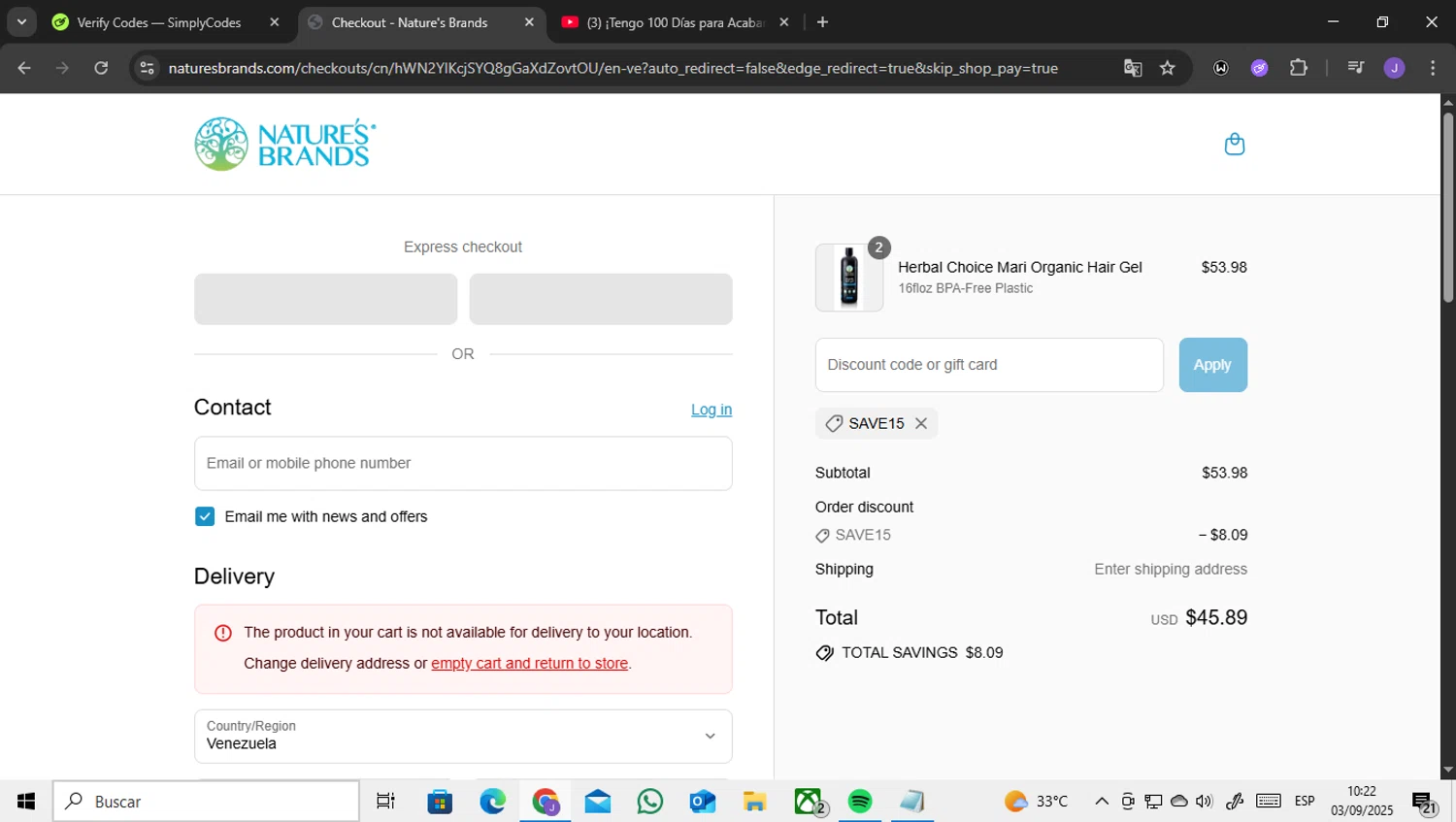Open the Windows Start menu
The width and height of the screenshot is (1456, 822).
26,802
